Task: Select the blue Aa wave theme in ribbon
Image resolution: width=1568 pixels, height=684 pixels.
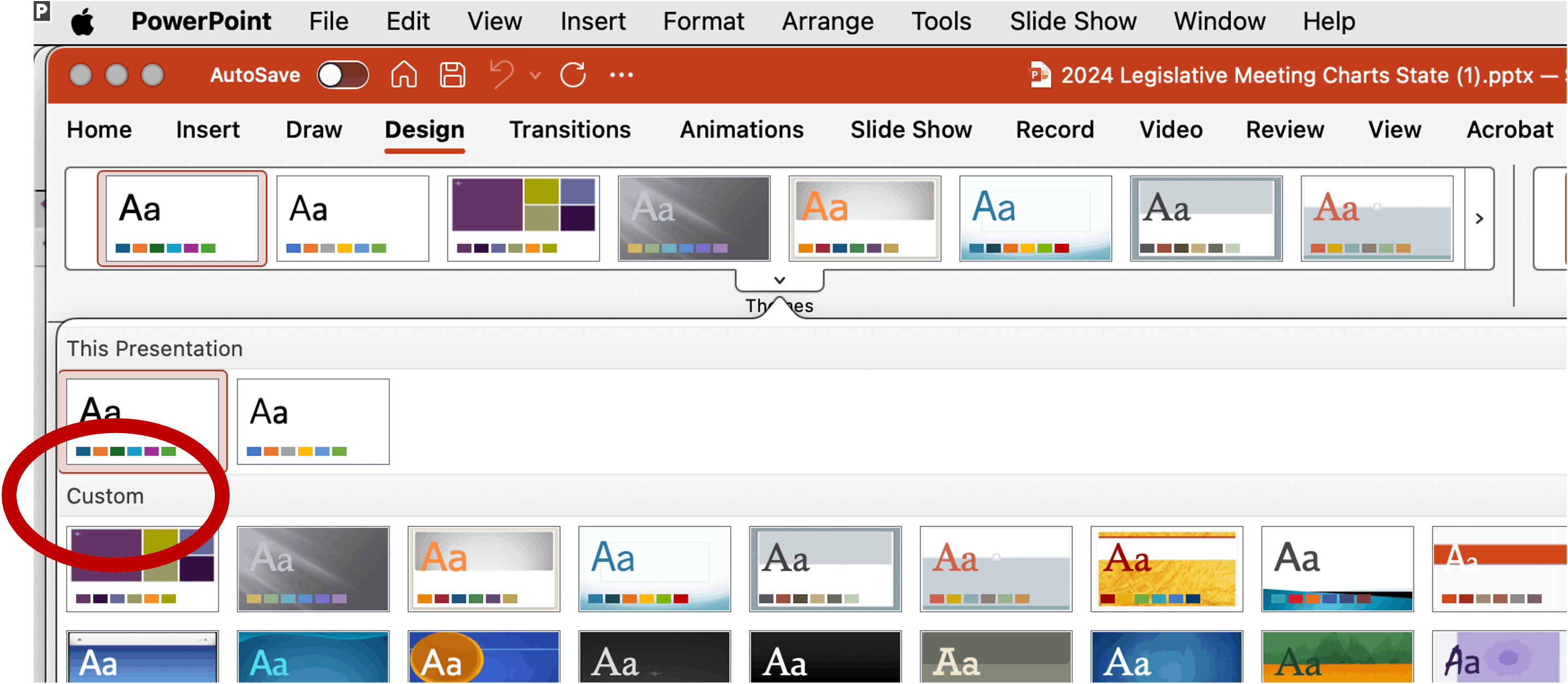Action: pos(1035,218)
